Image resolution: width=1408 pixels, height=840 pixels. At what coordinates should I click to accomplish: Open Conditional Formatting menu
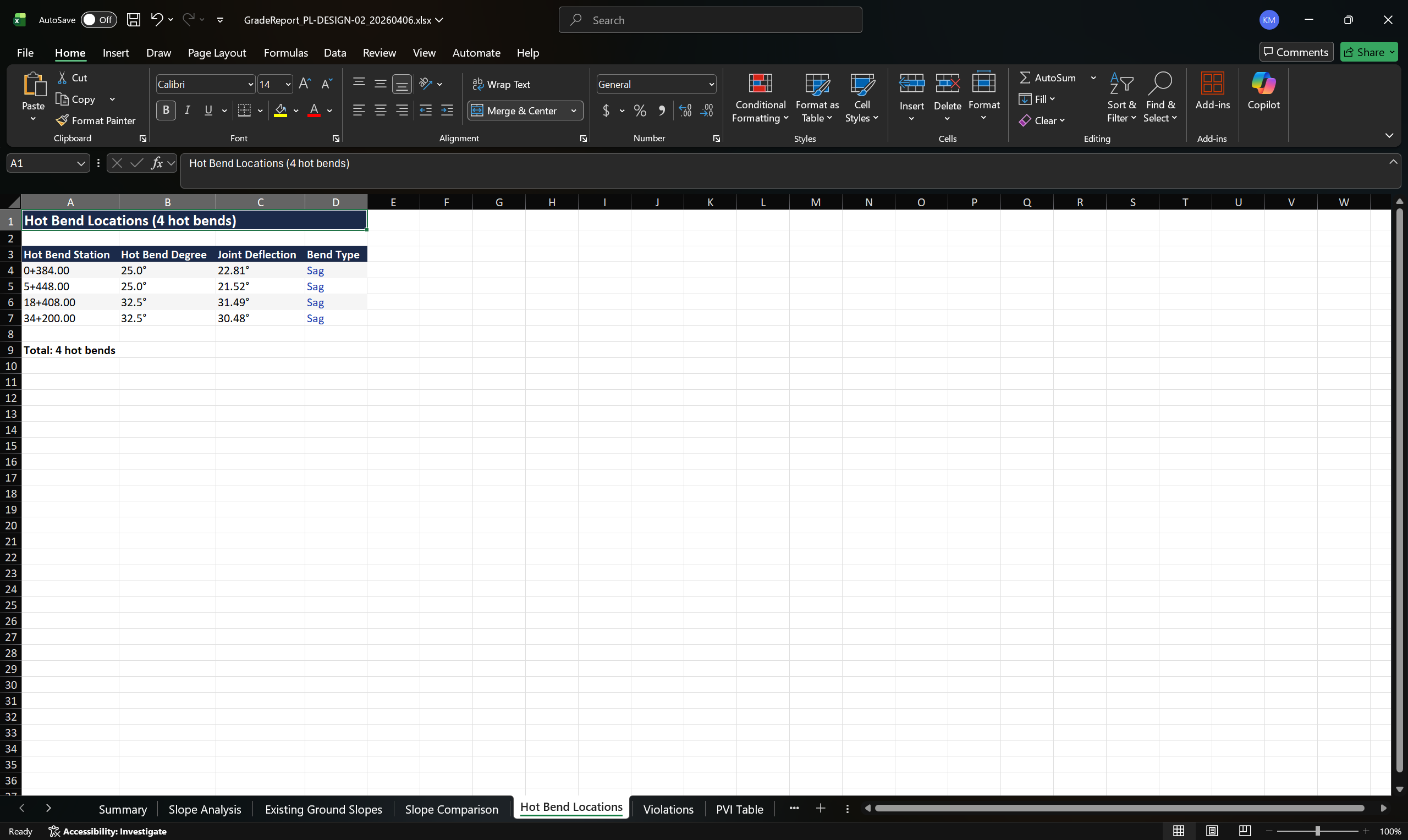coord(760,97)
